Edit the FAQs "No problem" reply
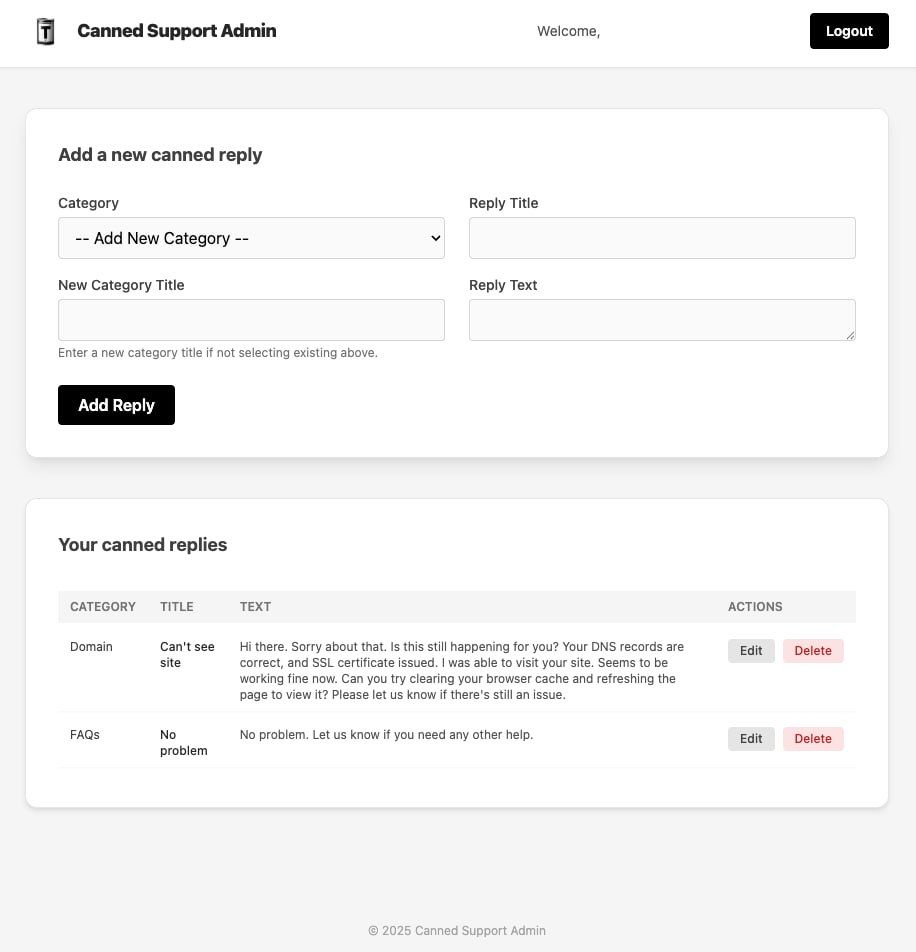 [751, 739]
